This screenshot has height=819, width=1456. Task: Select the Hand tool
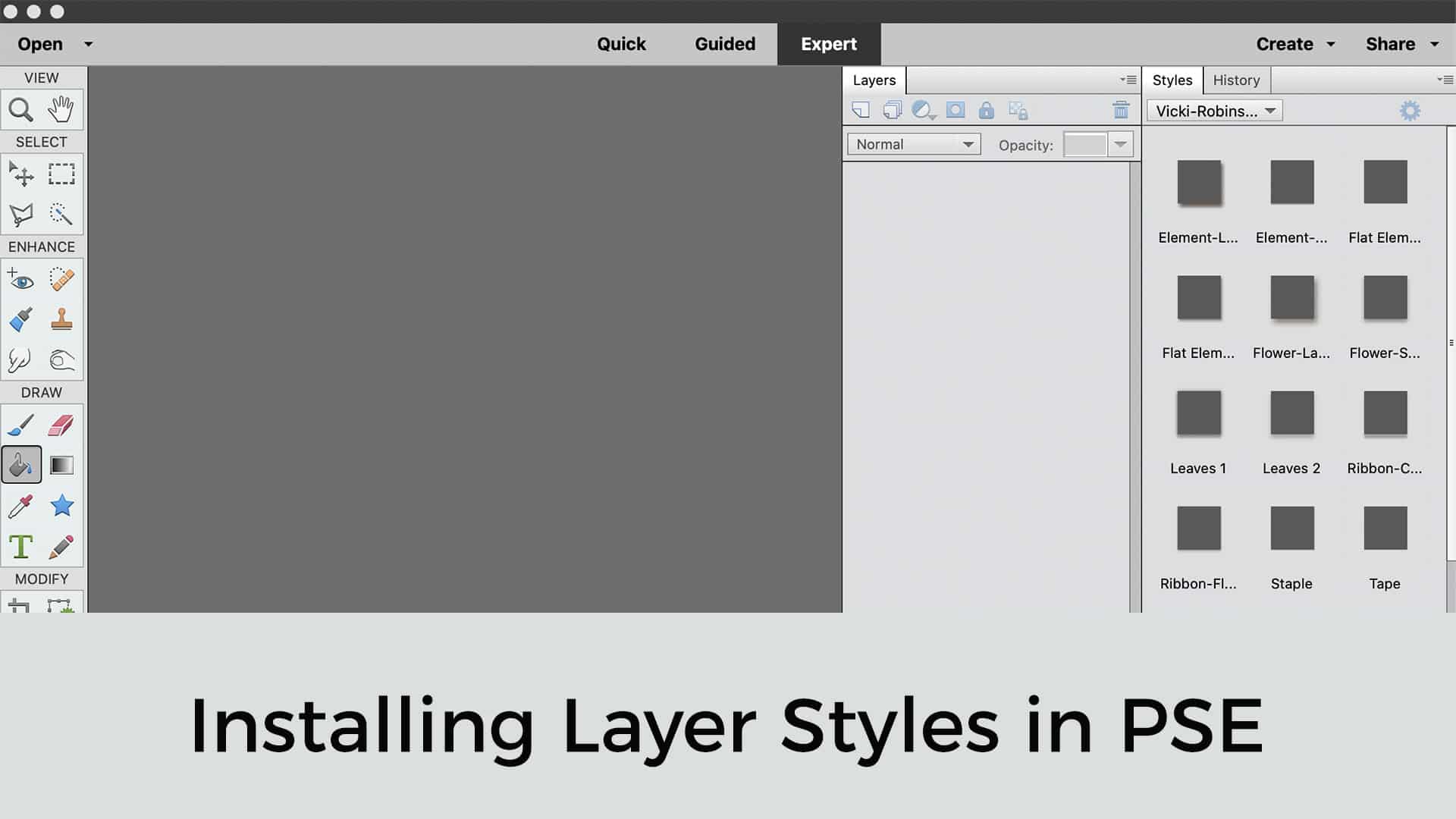tap(61, 110)
